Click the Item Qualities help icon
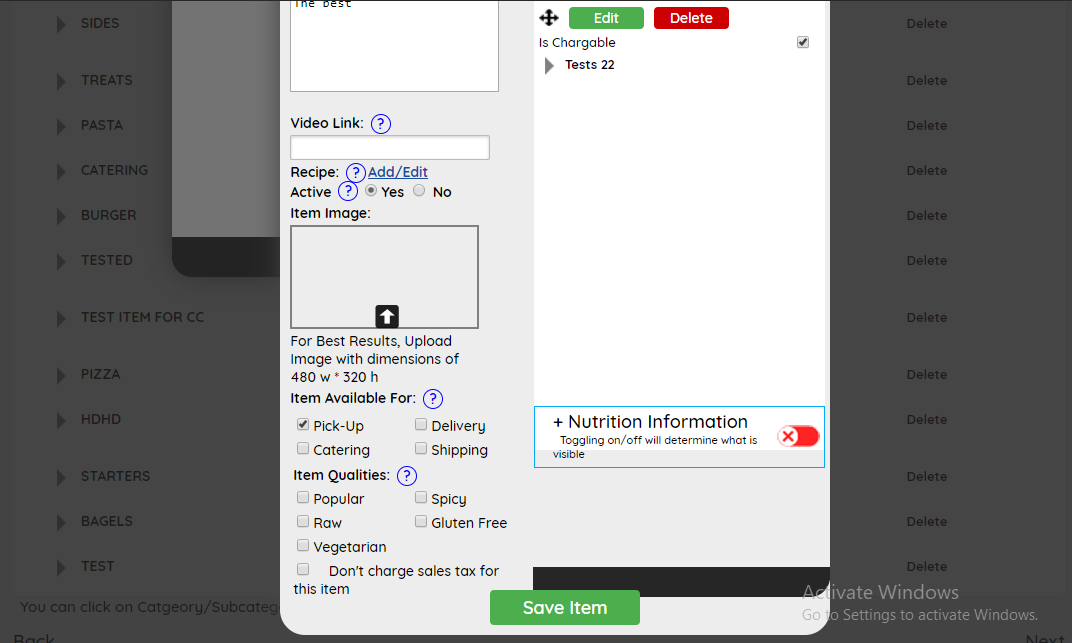 pyautogui.click(x=407, y=476)
